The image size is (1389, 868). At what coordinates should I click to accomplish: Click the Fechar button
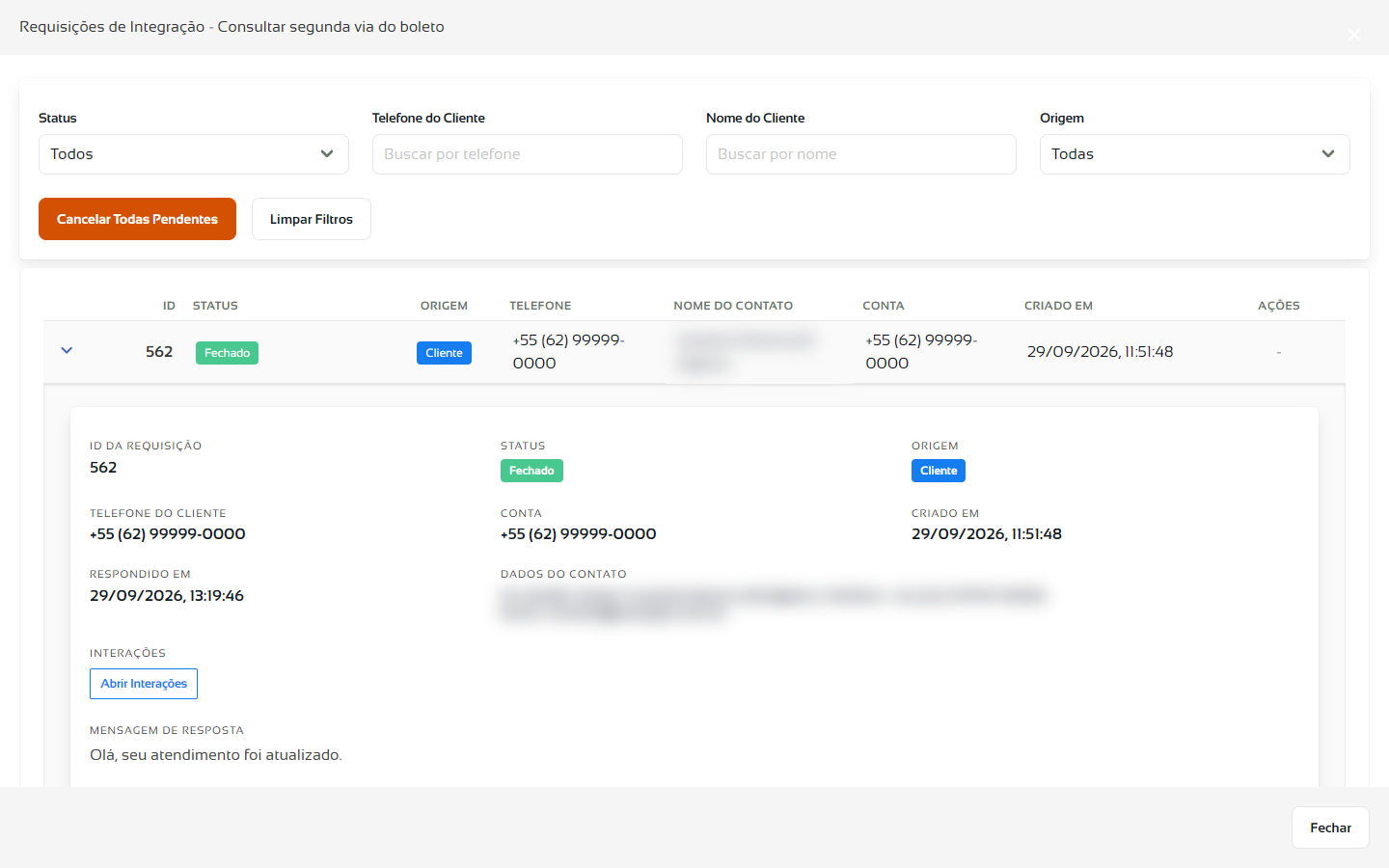pos(1330,827)
